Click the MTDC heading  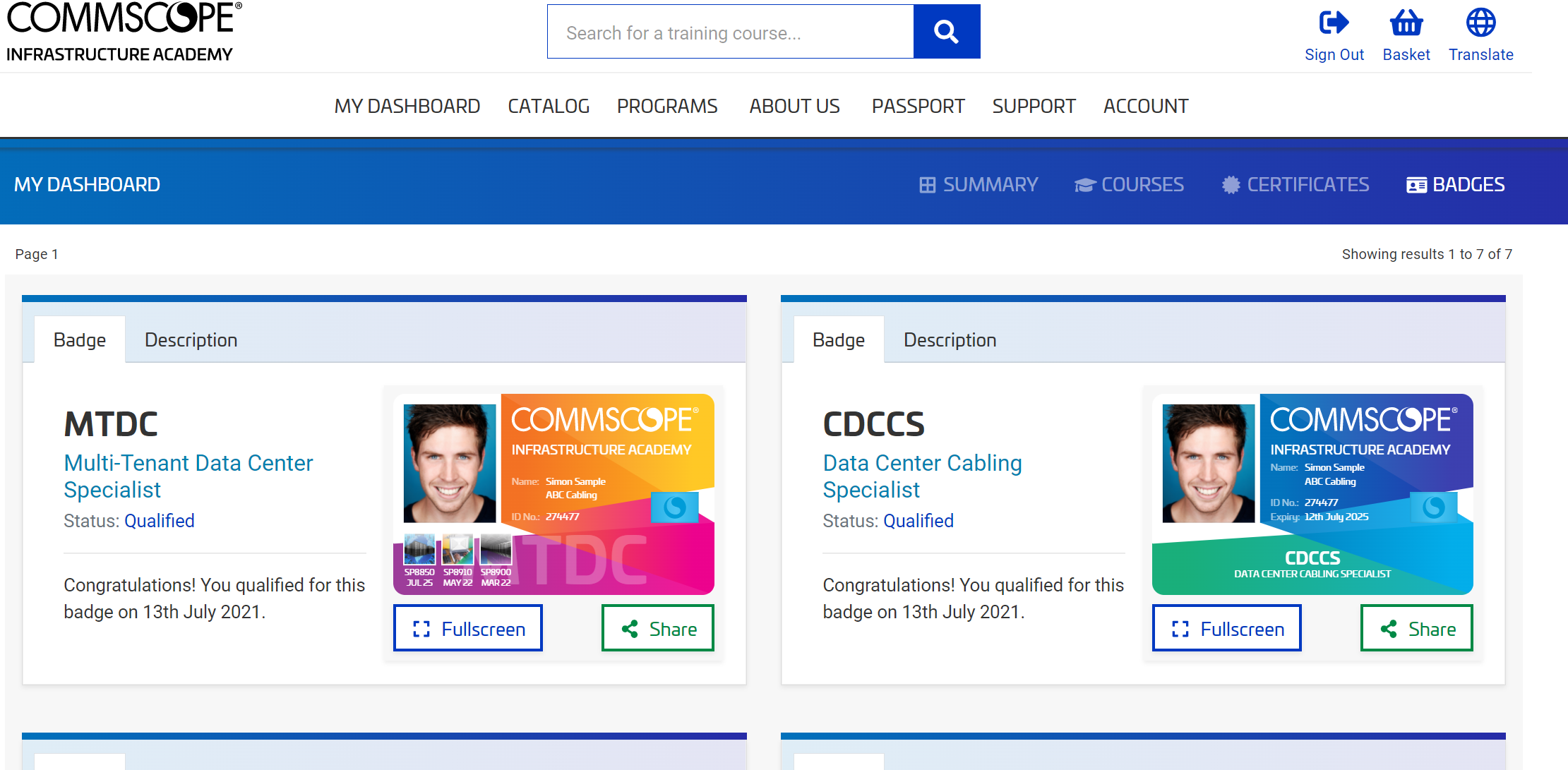click(x=111, y=424)
